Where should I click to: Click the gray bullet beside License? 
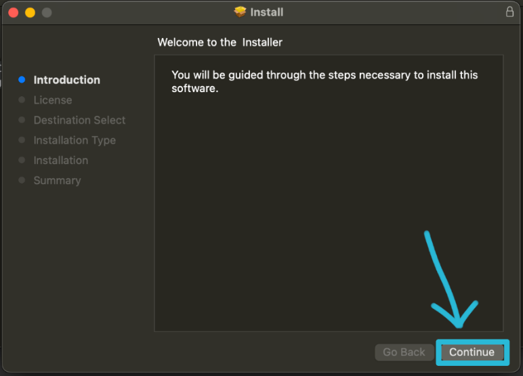[22, 100]
